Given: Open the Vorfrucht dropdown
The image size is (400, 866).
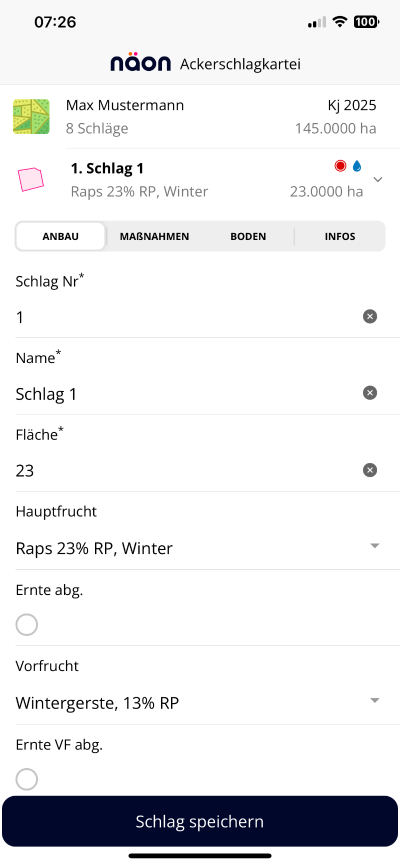Looking at the screenshot, I should point(199,703).
